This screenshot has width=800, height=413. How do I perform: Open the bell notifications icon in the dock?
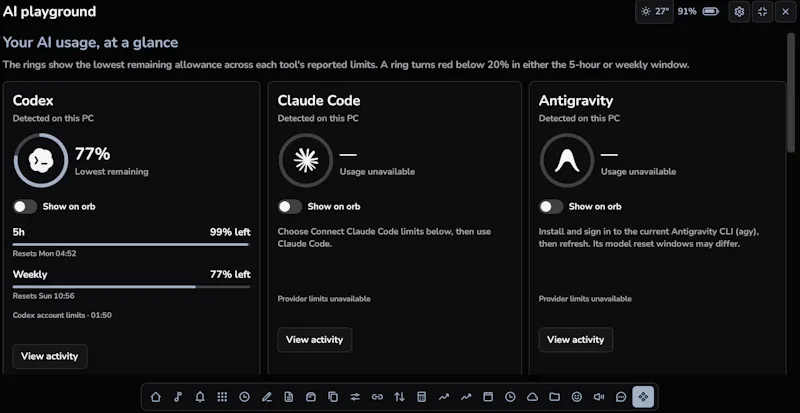click(200, 397)
